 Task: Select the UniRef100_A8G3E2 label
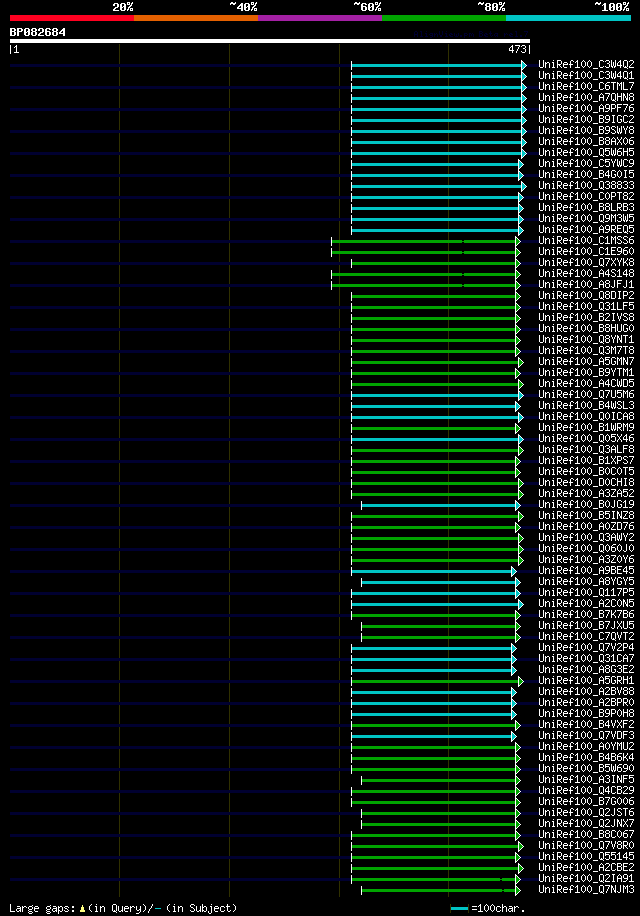click(x=586, y=670)
